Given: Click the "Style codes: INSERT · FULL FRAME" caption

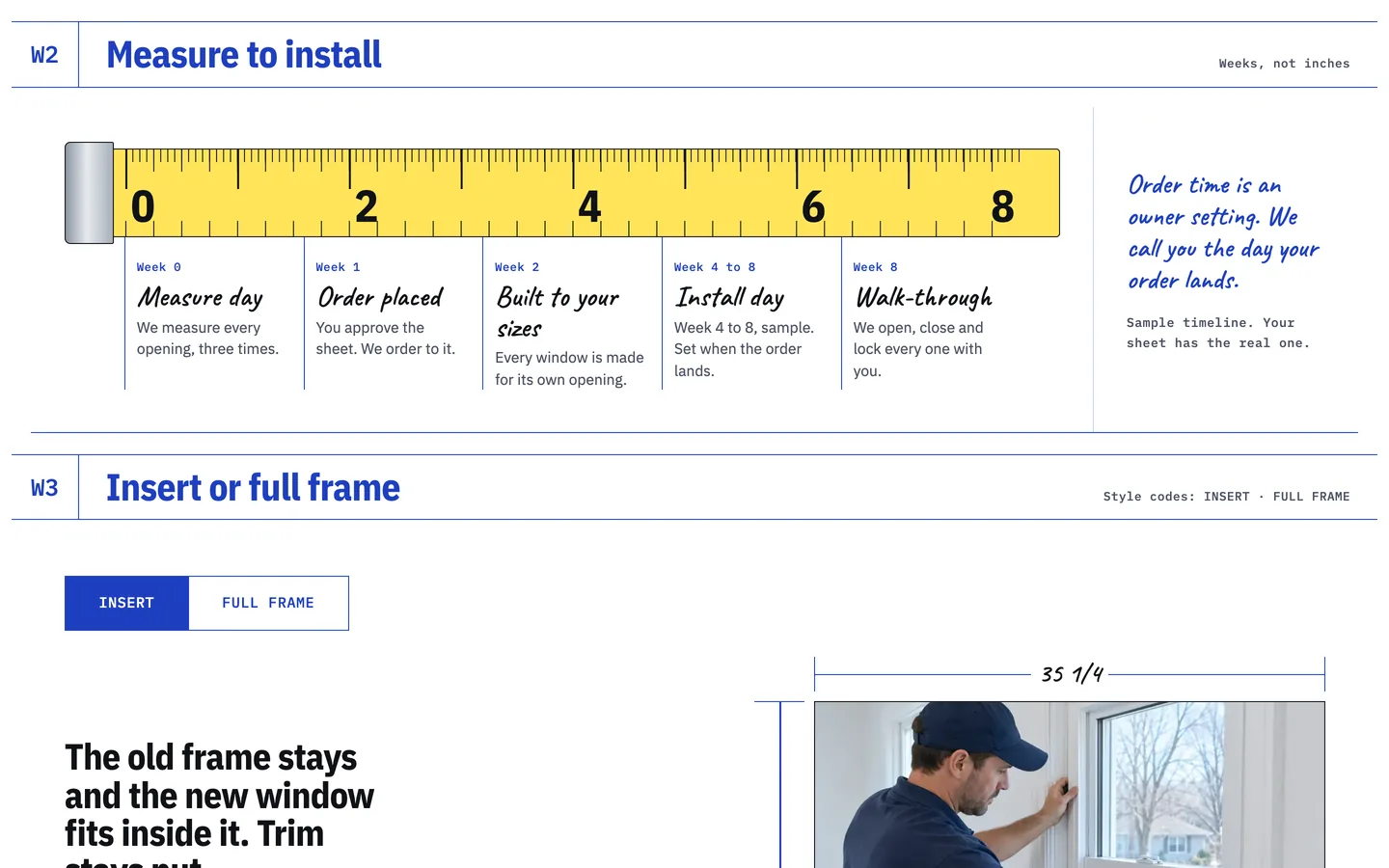Looking at the screenshot, I should [1226, 497].
